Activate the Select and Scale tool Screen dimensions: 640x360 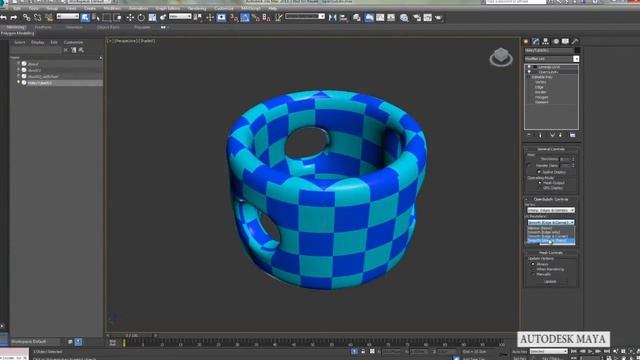click(152, 18)
